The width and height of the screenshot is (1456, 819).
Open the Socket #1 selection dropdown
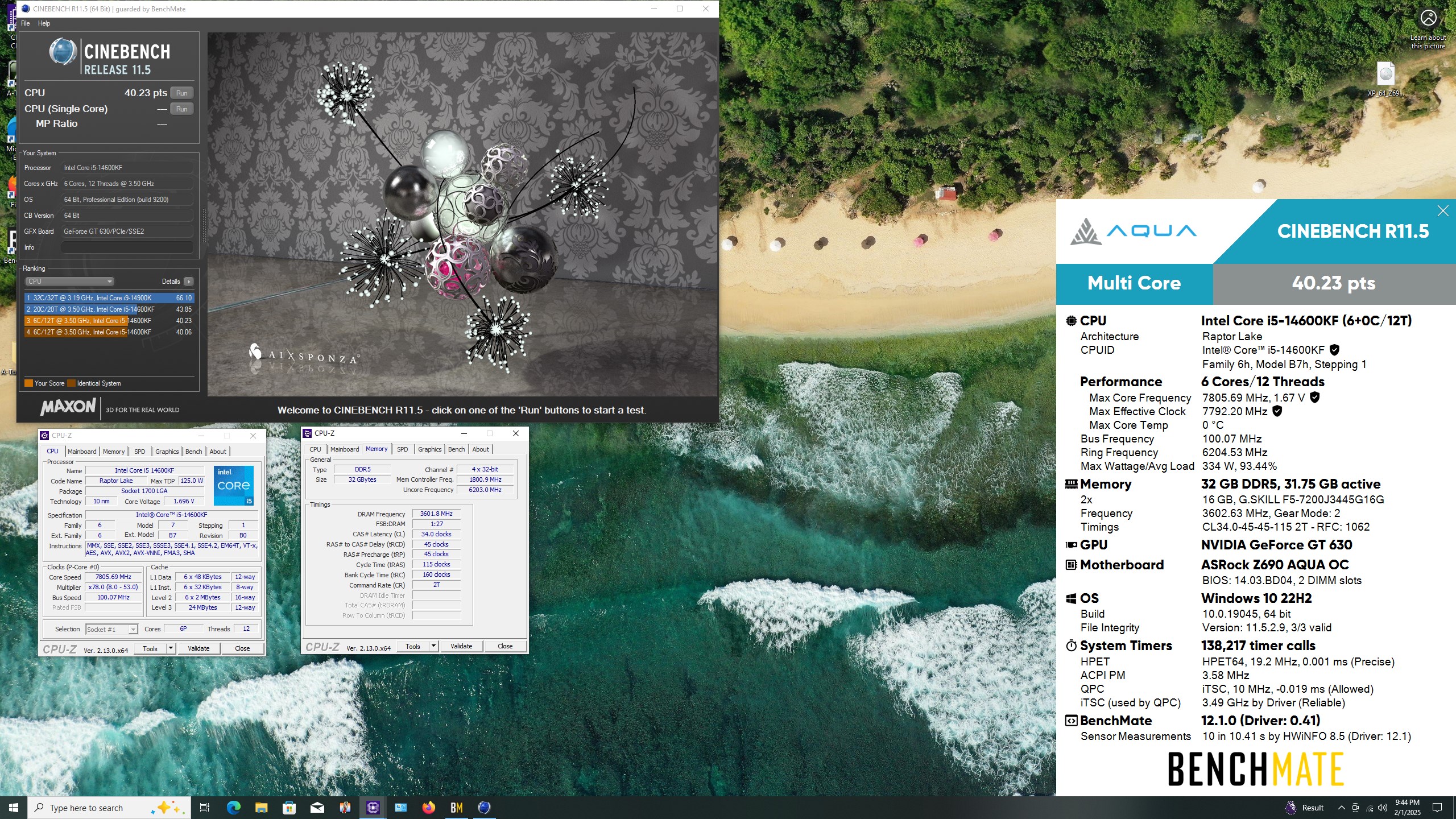[111, 629]
